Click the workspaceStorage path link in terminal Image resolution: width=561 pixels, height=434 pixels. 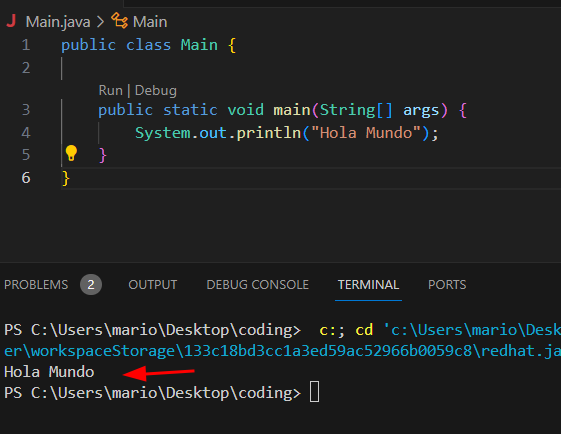tap(282, 351)
